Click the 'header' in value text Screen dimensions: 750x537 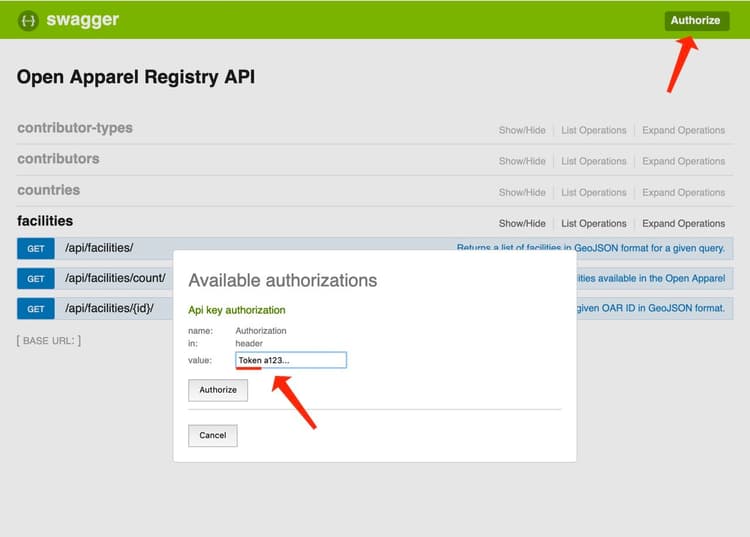click(x=249, y=343)
